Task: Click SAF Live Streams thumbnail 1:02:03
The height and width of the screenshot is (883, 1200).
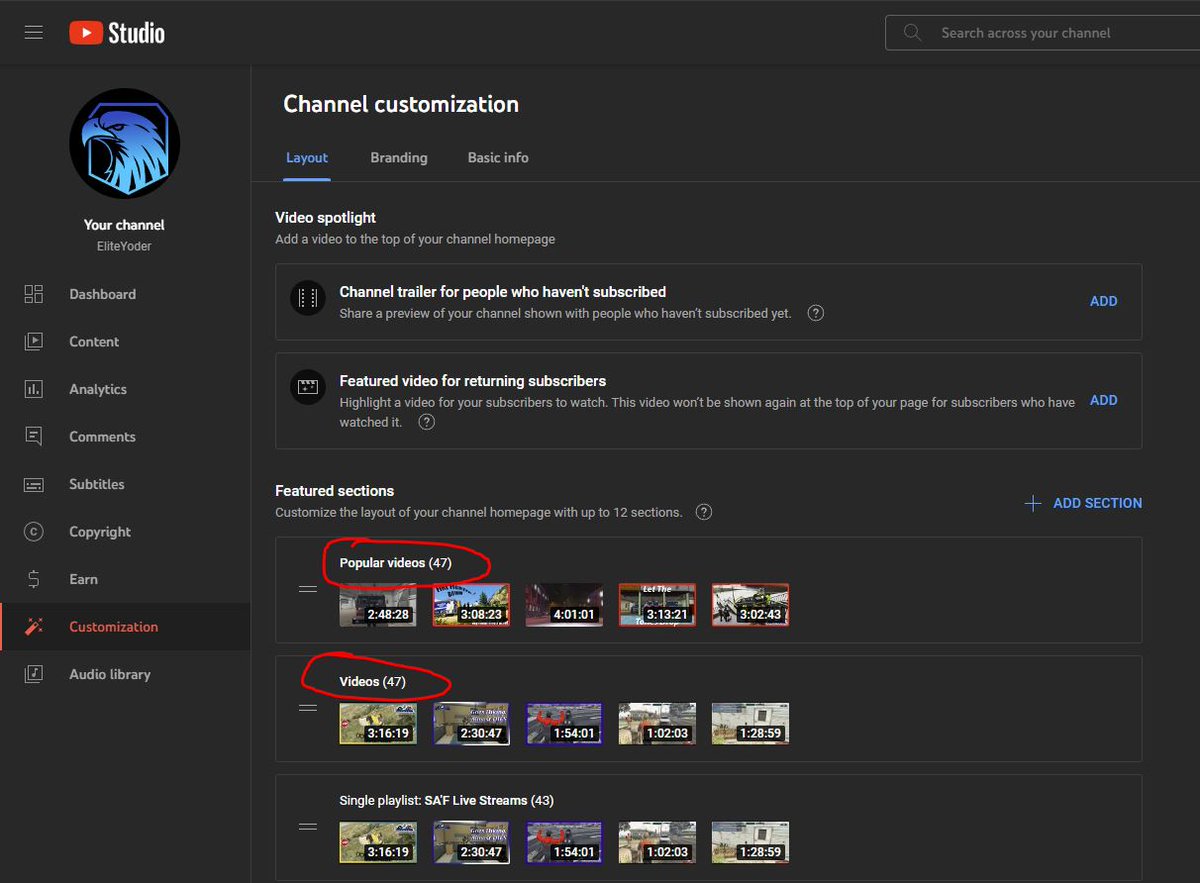Action: tap(657, 843)
